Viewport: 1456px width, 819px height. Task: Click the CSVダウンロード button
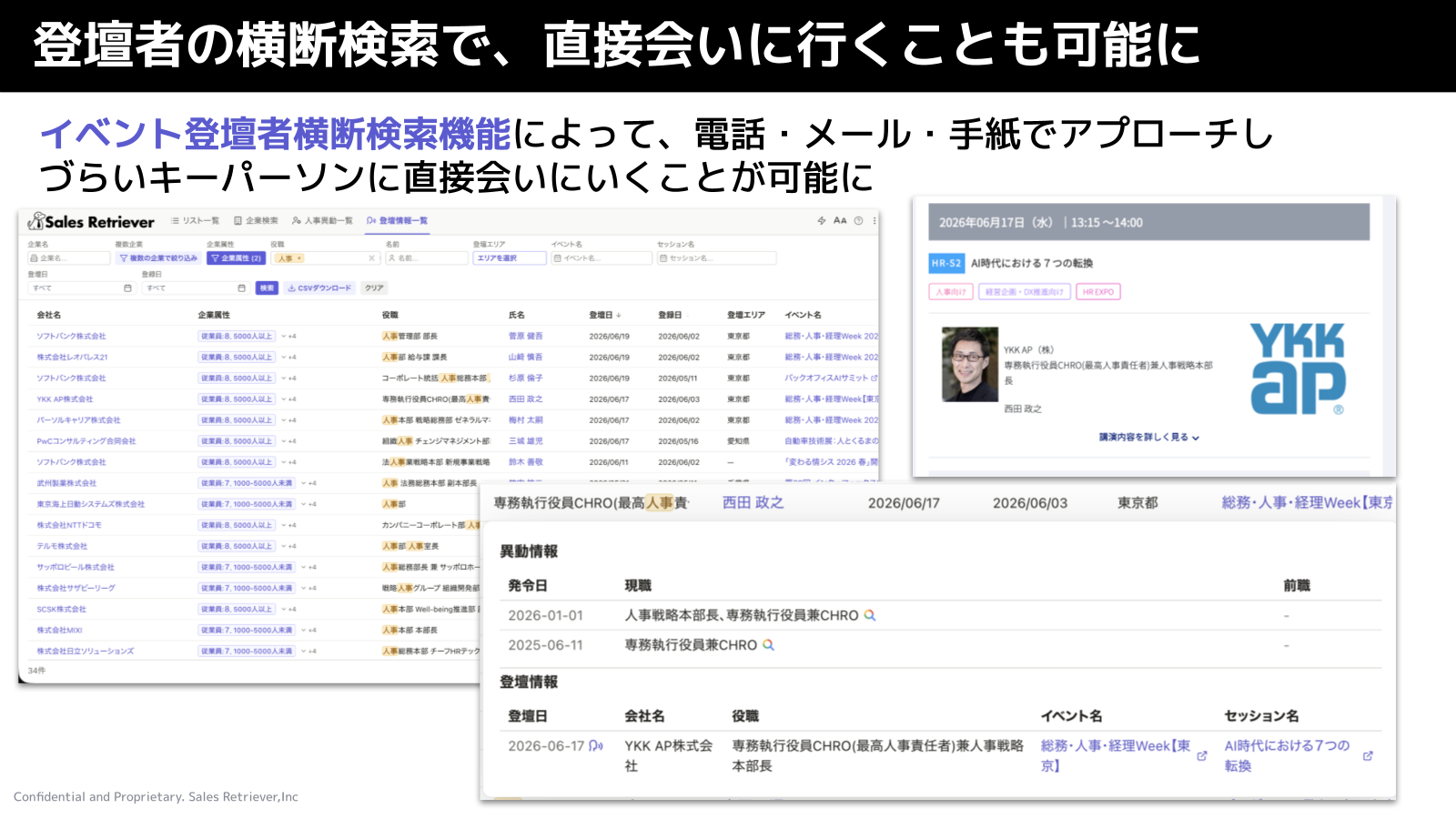tap(319, 288)
